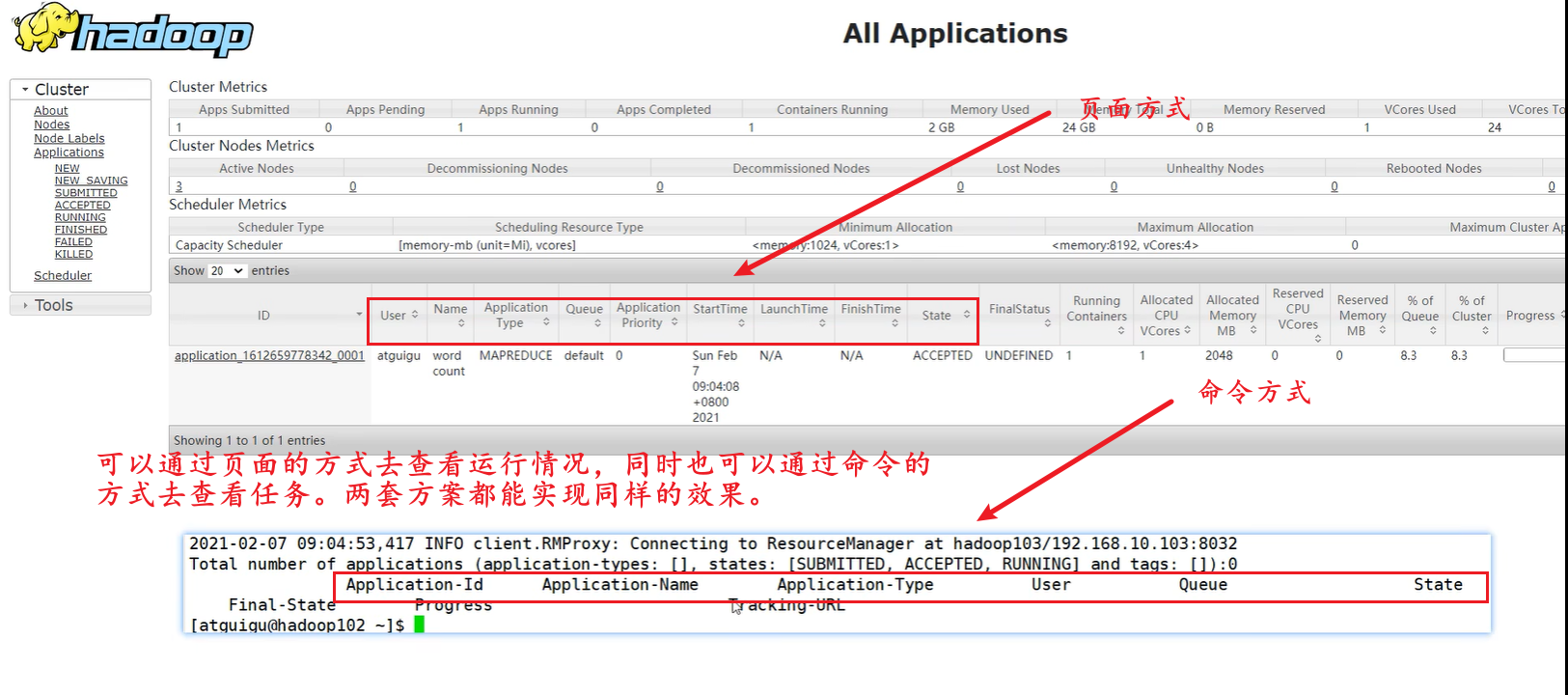Viewport: 1568px width, 695px height.
Task: Click the application progress bar
Action: click(1534, 355)
